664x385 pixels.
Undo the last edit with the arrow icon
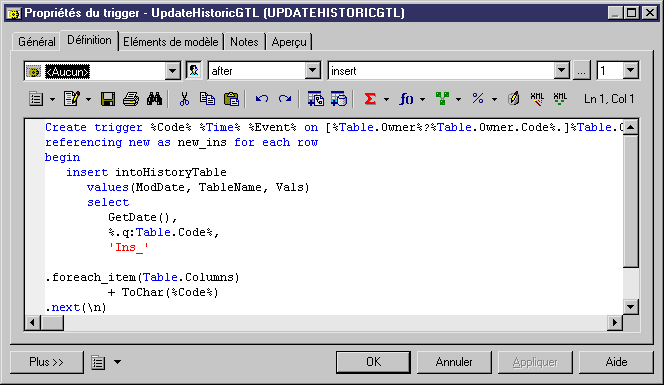[x=262, y=99]
